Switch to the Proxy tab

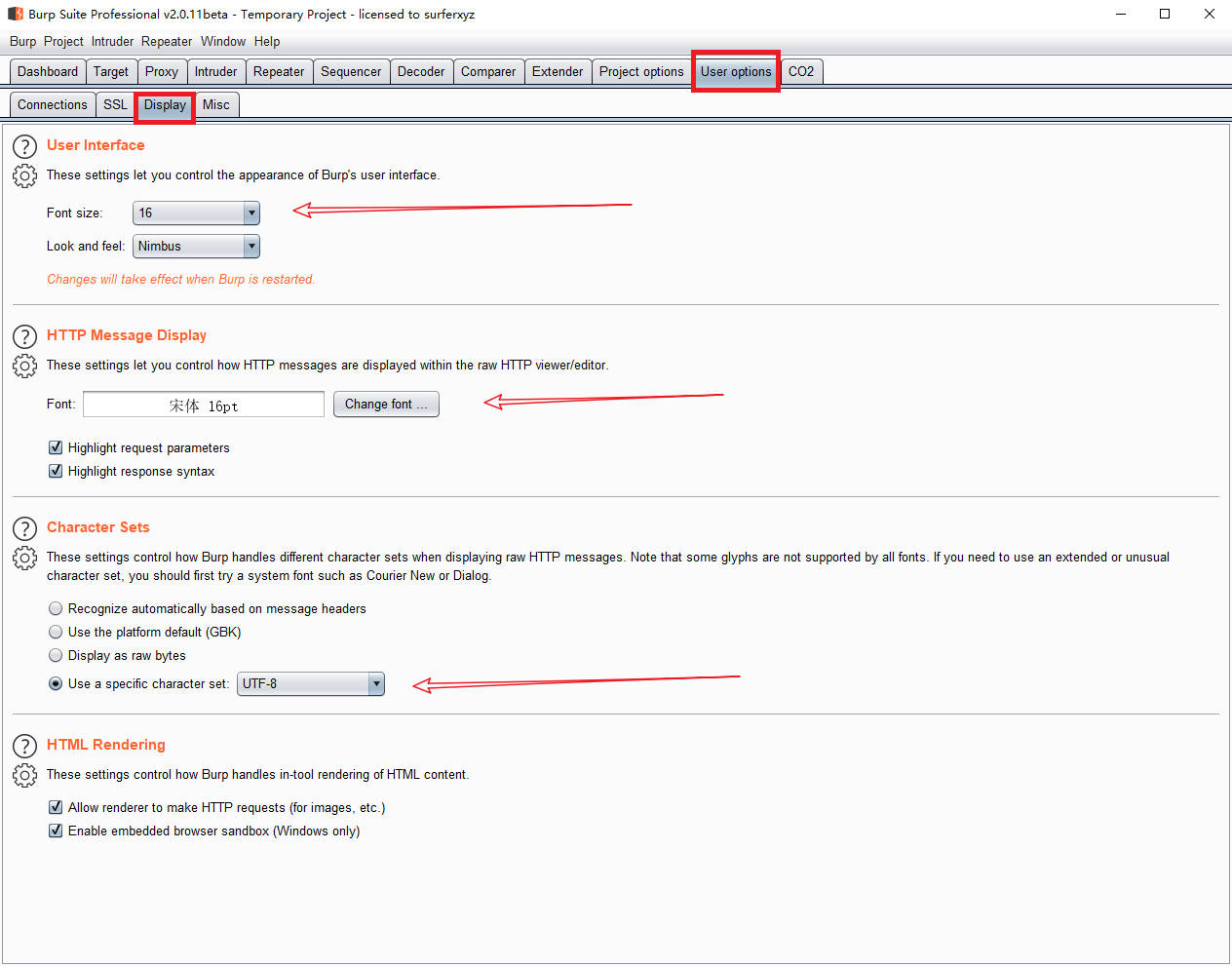[162, 71]
